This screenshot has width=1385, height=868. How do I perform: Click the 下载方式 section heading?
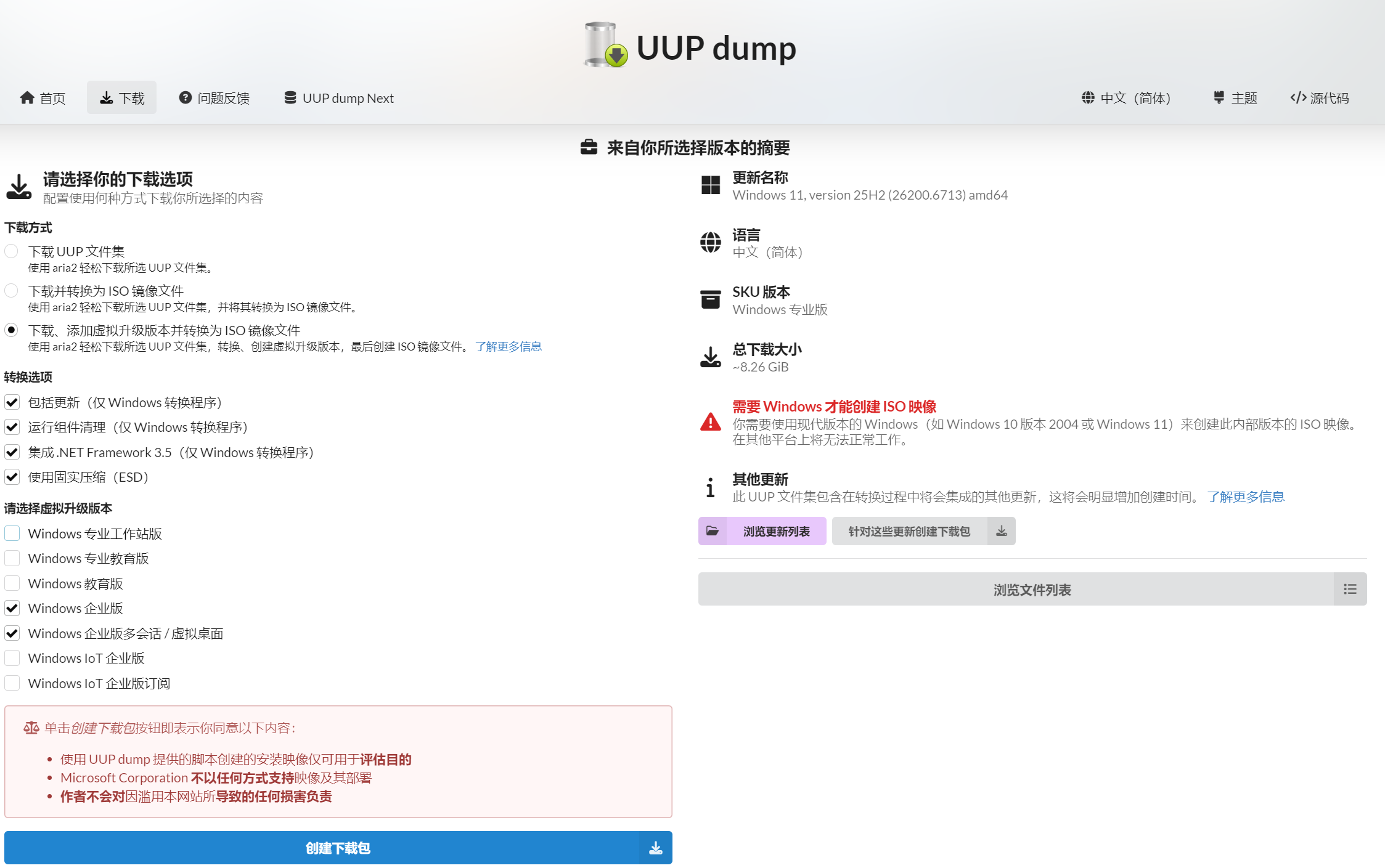[x=28, y=227]
